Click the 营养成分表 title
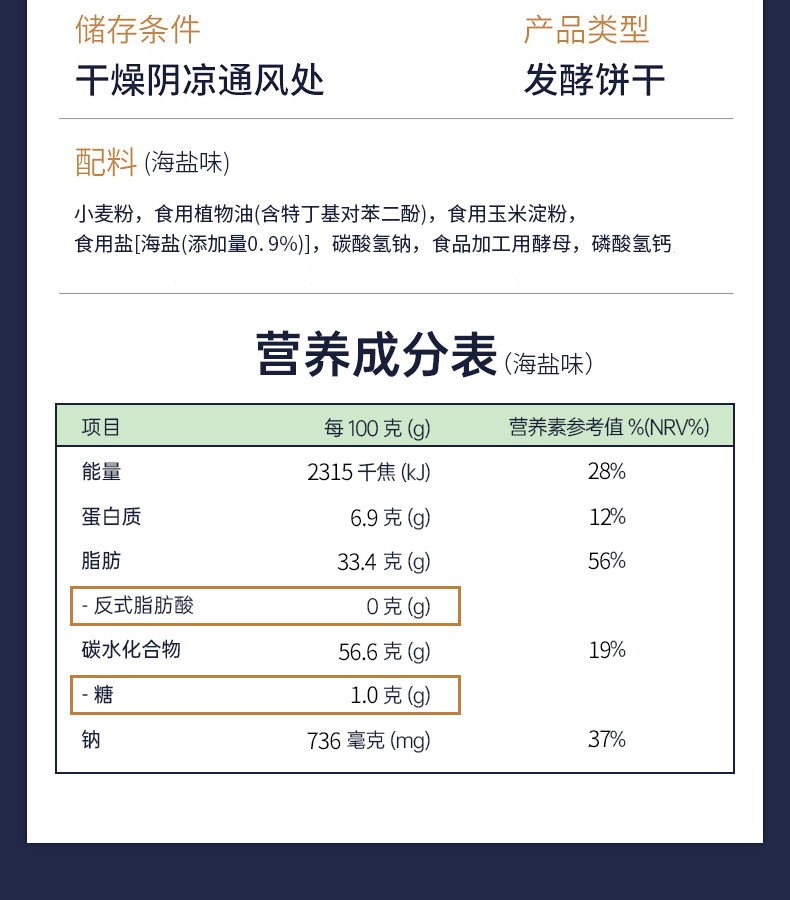Viewport: 790px width, 900px height. pos(376,355)
